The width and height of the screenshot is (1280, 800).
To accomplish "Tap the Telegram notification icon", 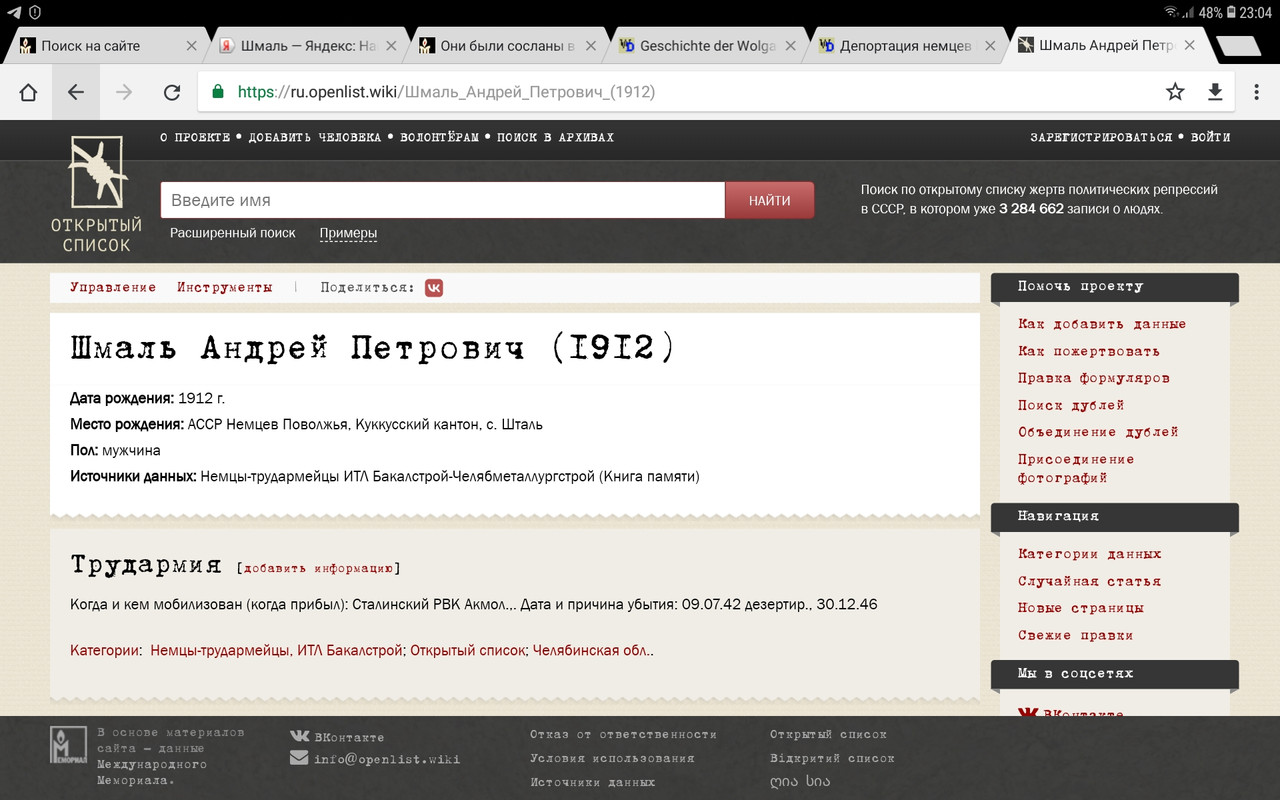I will tap(14, 12).
